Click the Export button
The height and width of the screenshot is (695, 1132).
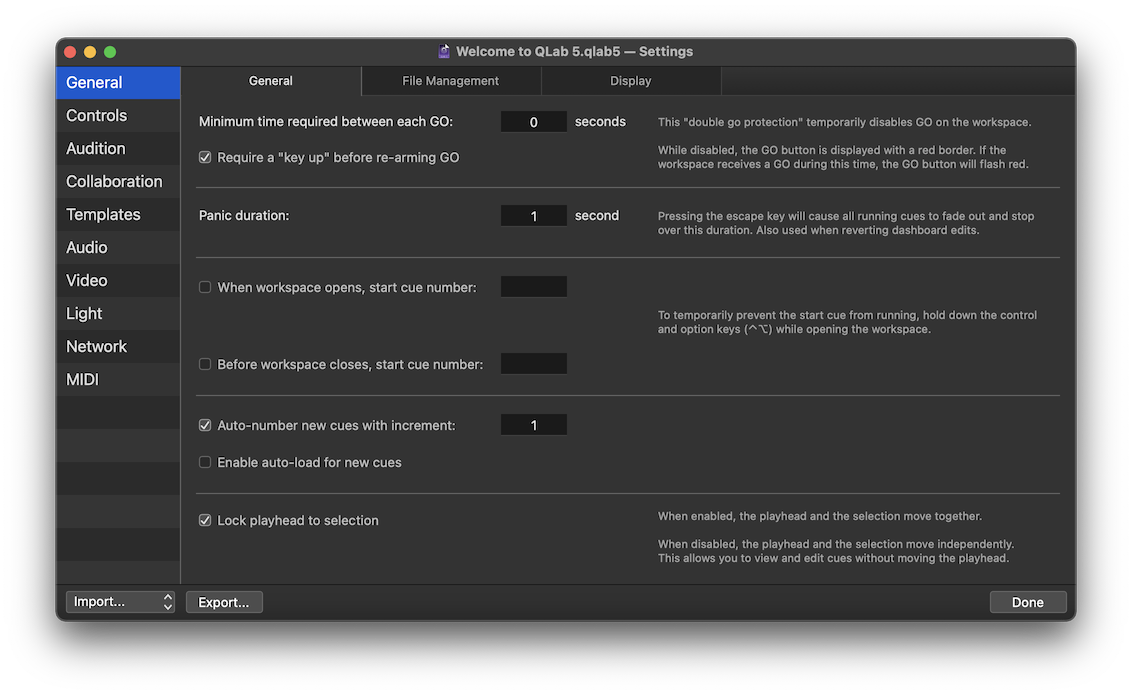224,602
